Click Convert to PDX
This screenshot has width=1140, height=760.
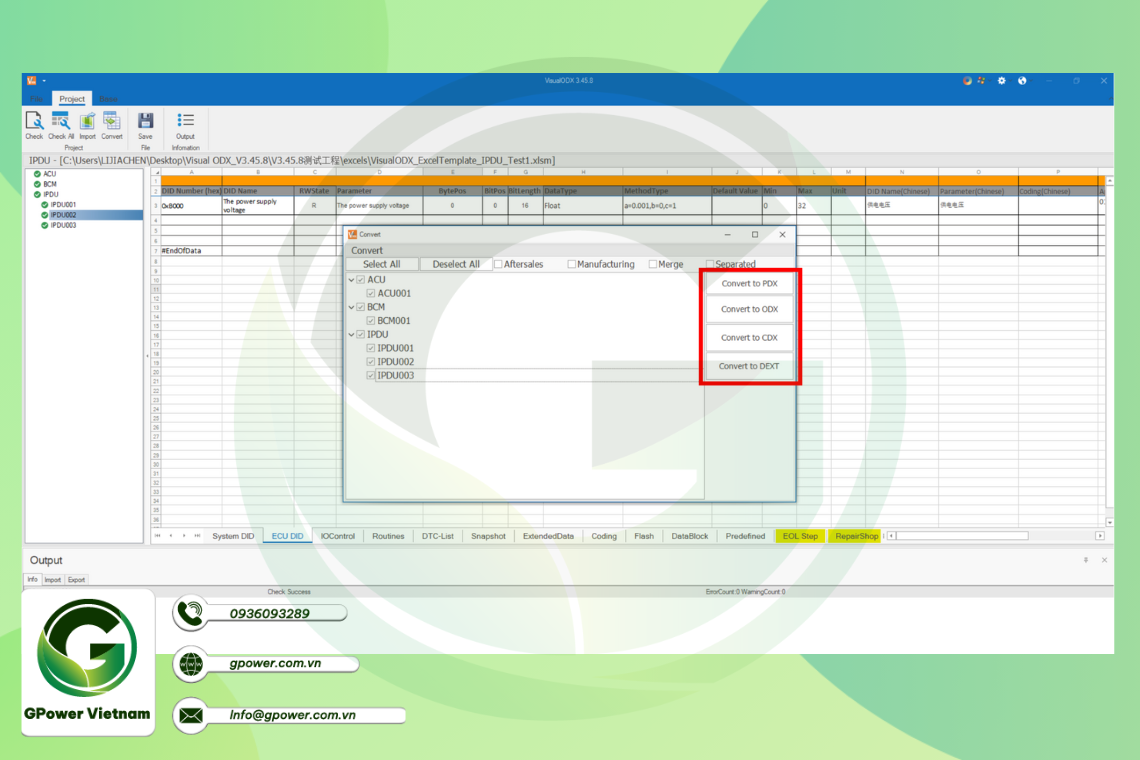[x=749, y=284]
